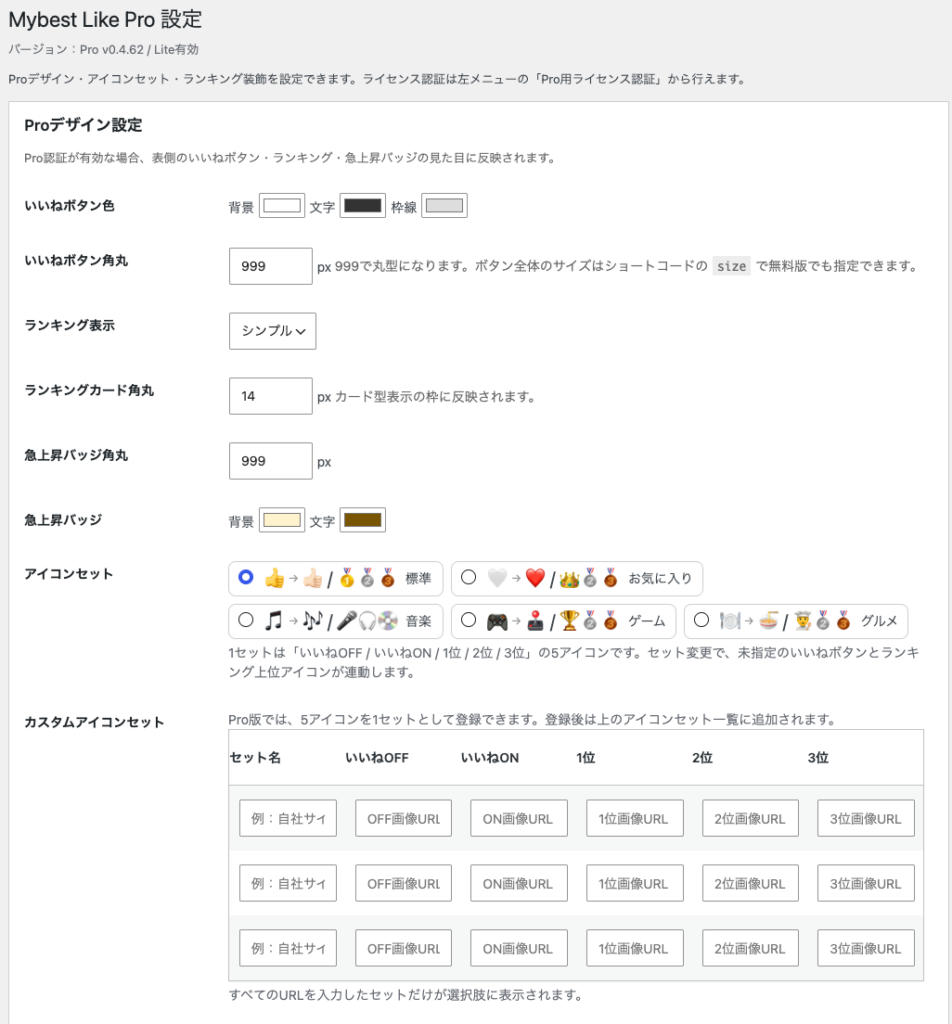Image resolution: width=952 pixels, height=1024 pixels.
Task: Open the ランキング表示 シンプル dropdown
Action: (272, 331)
